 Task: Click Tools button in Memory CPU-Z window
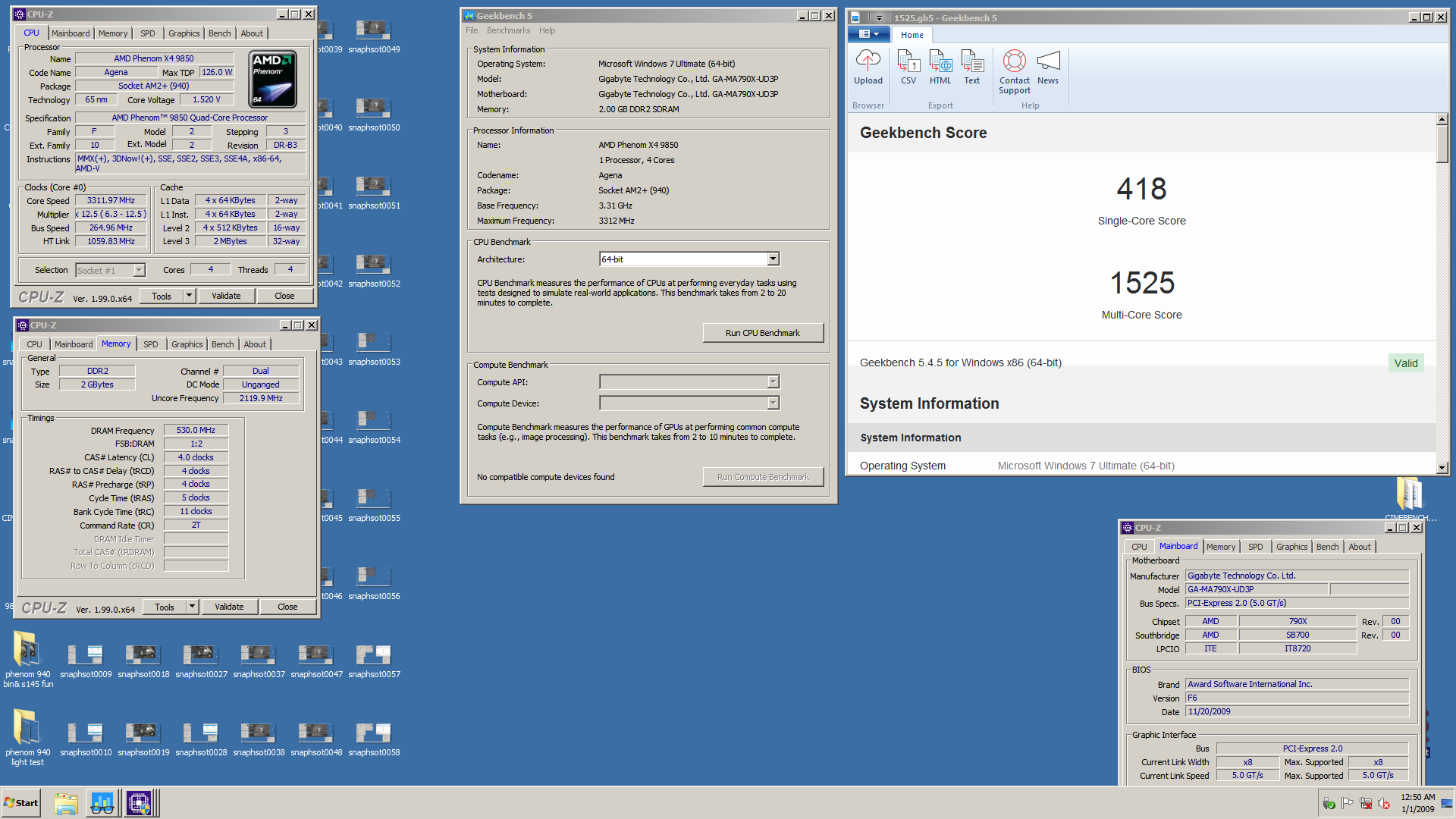pos(165,607)
